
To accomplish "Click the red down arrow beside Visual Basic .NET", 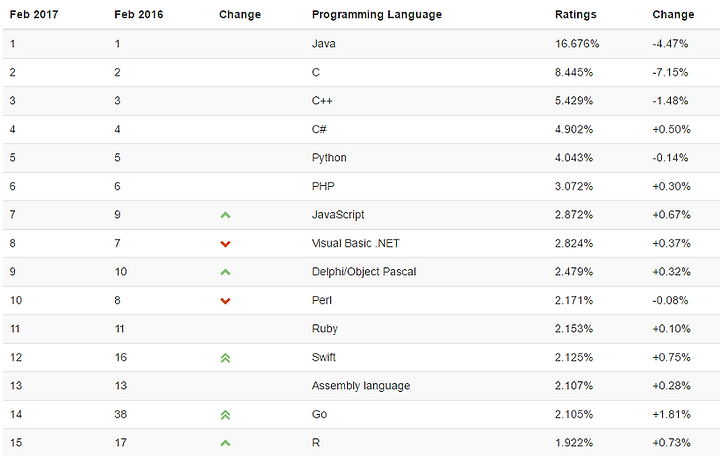I will pos(225,244).
